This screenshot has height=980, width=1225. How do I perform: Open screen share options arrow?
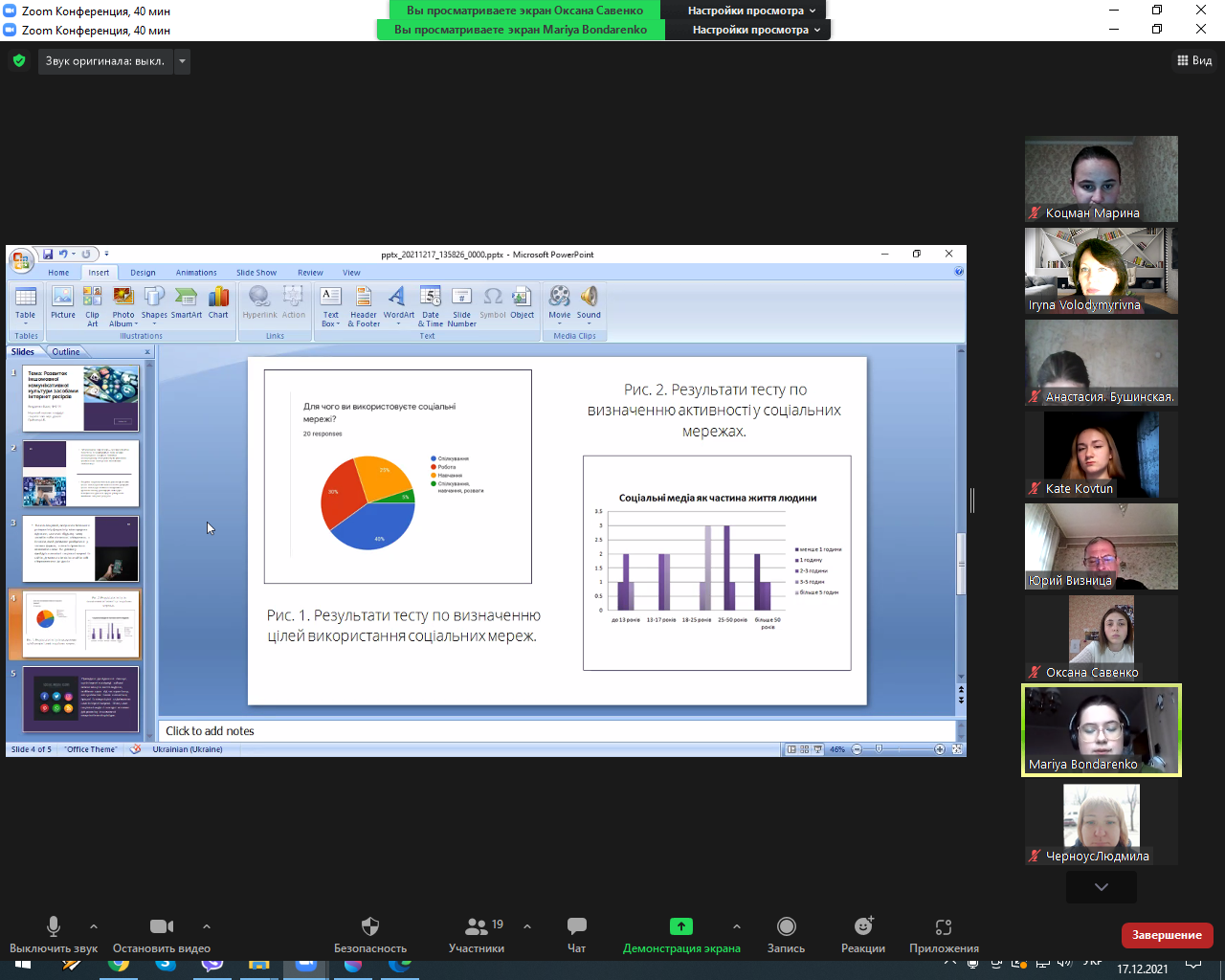[736, 926]
